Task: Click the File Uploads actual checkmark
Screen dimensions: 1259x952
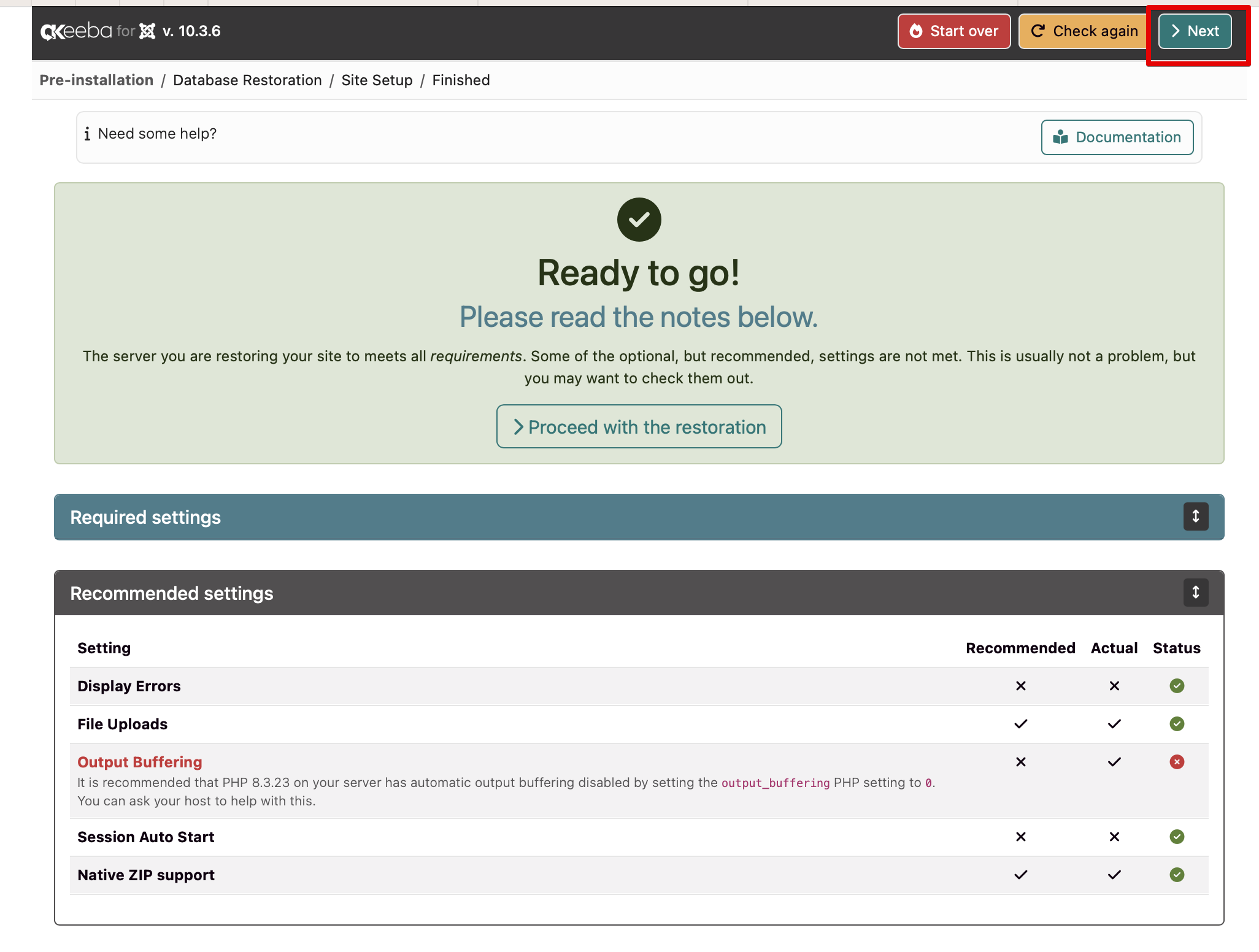Action: 1114,724
